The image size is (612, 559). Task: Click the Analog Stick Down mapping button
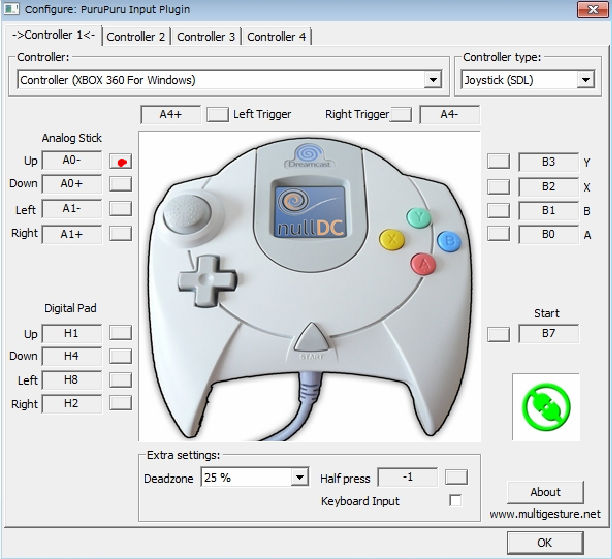coord(120,184)
